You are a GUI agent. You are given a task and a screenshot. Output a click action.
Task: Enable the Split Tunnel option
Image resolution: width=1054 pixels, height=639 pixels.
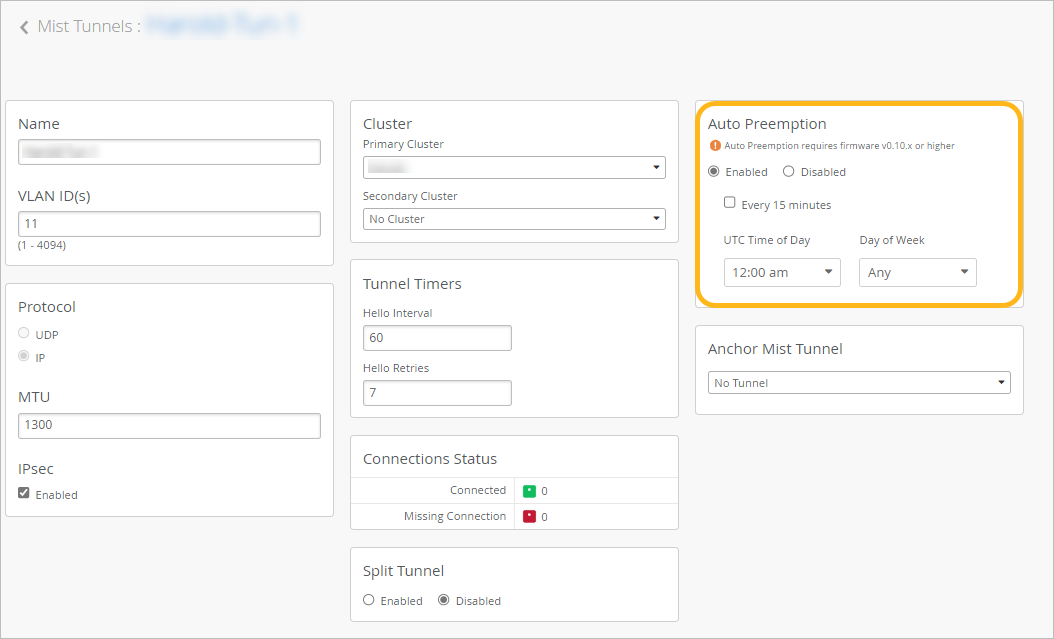[369, 601]
